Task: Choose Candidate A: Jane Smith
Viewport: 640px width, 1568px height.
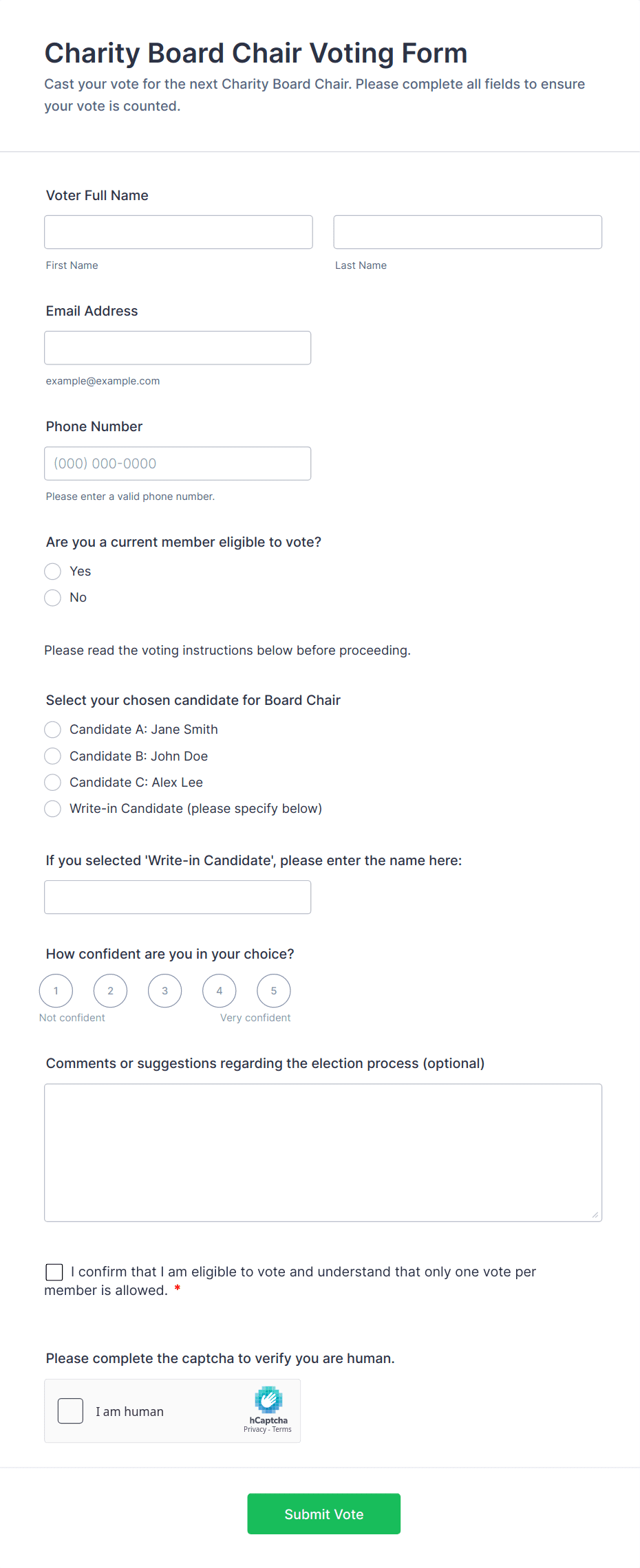Action: [53, 730]
